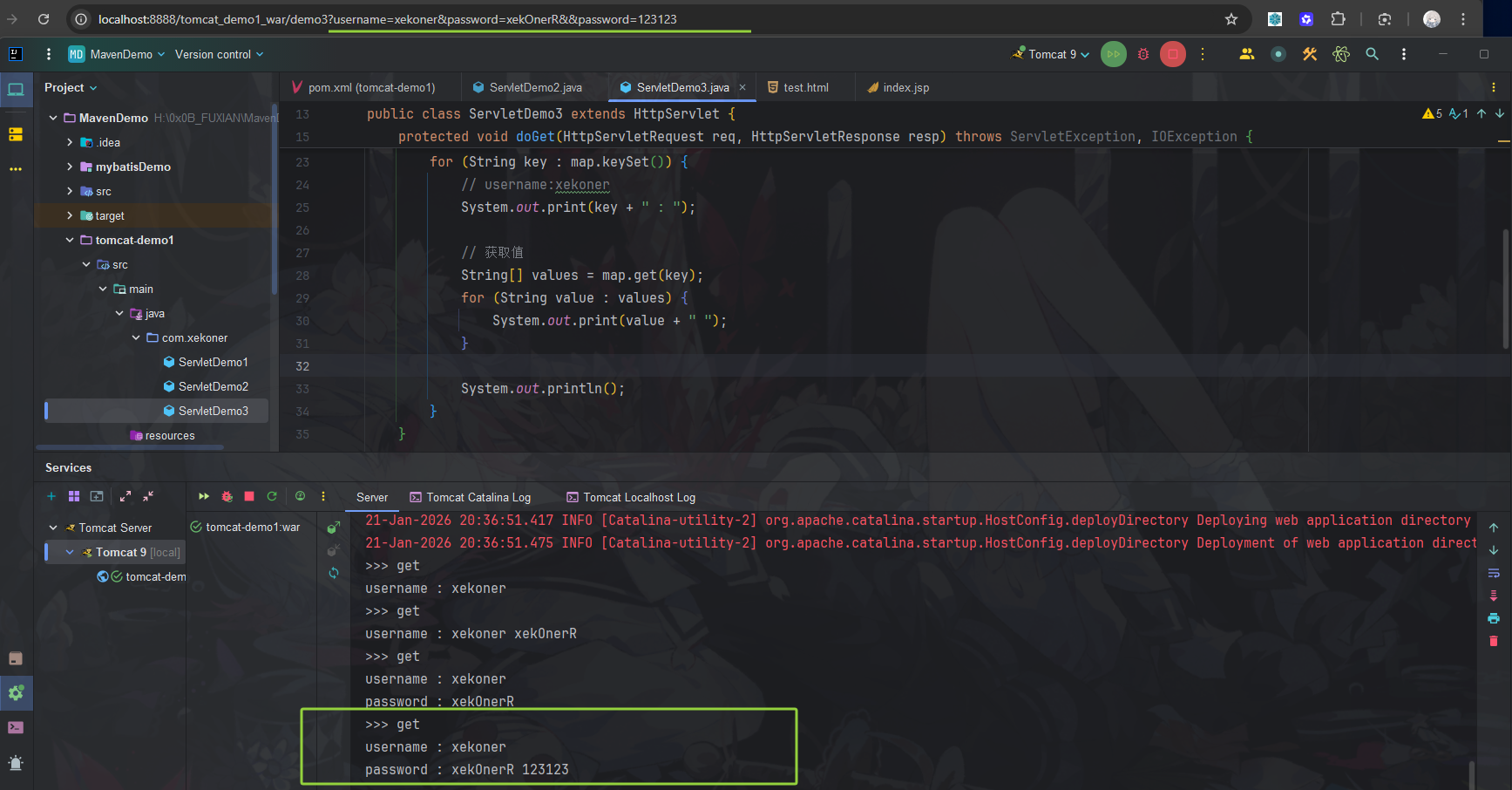The width and height of the screenshot is (1512, 790).
Task: Open the Code With Me users icon
Action: pyautogui.click(x=1246, y=53)
